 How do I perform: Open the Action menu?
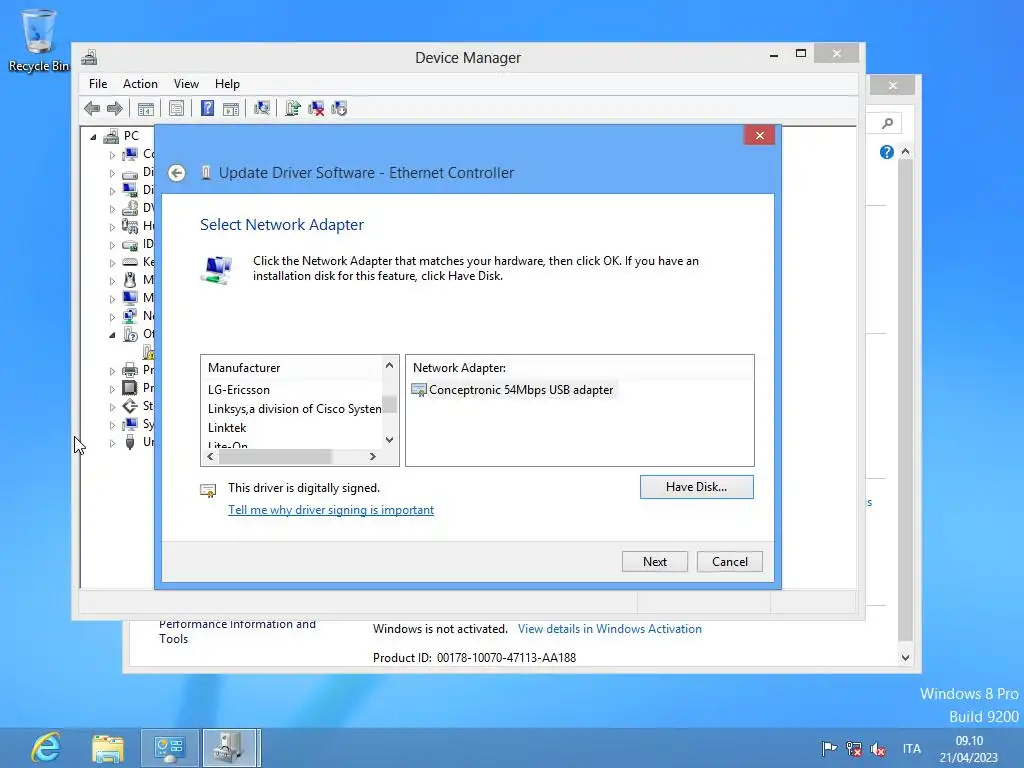140,84
